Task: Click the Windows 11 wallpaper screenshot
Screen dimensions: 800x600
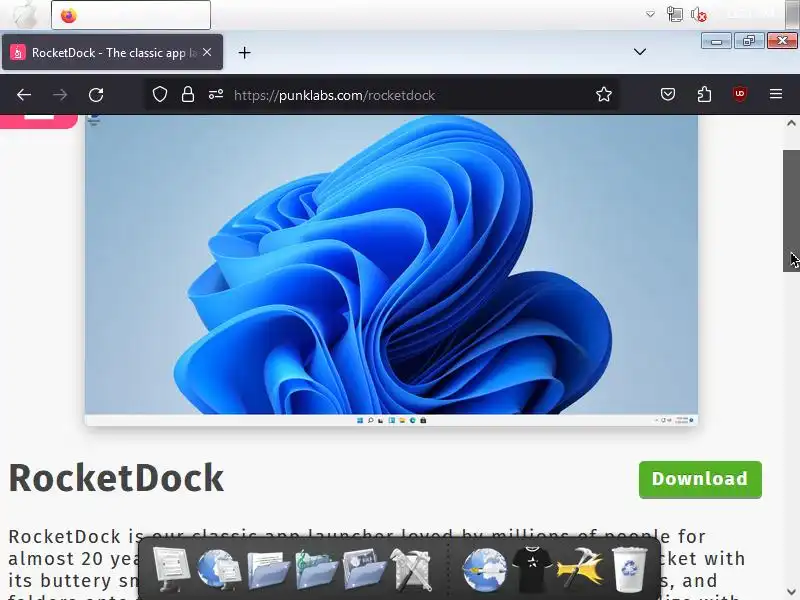Action: pos(391,270)
